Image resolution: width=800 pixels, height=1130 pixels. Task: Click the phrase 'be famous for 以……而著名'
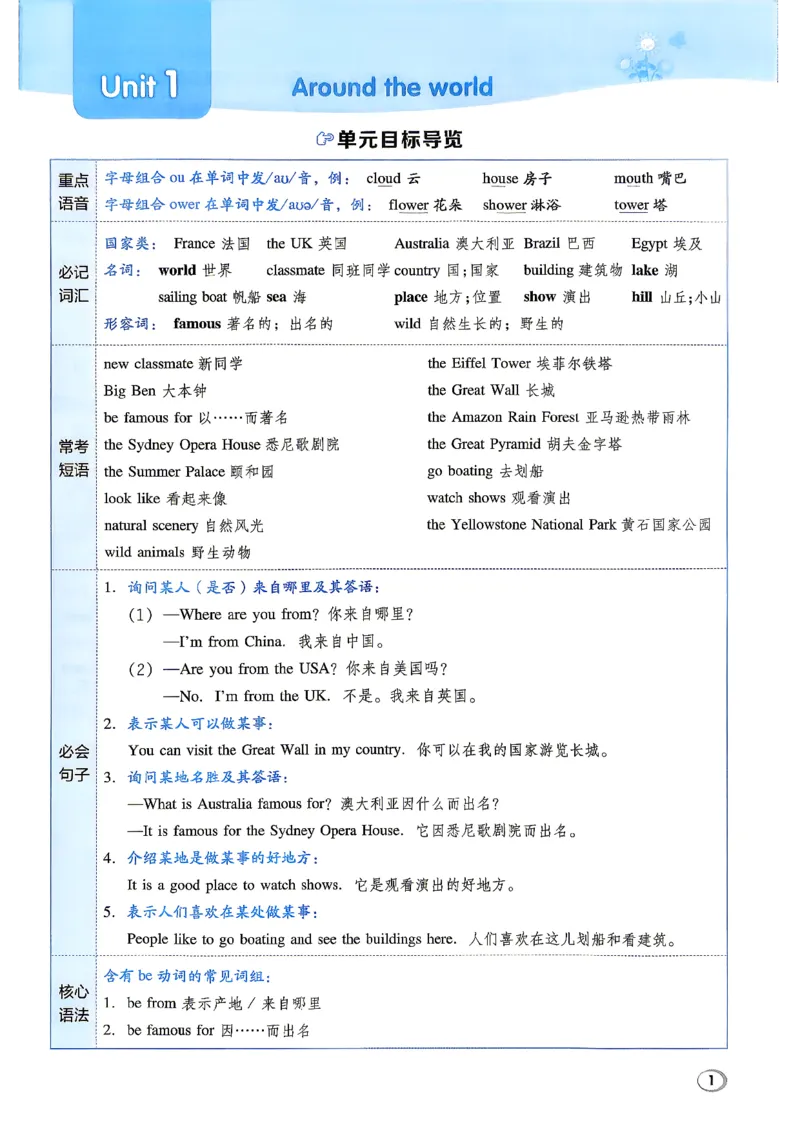(x=195, y=418)
